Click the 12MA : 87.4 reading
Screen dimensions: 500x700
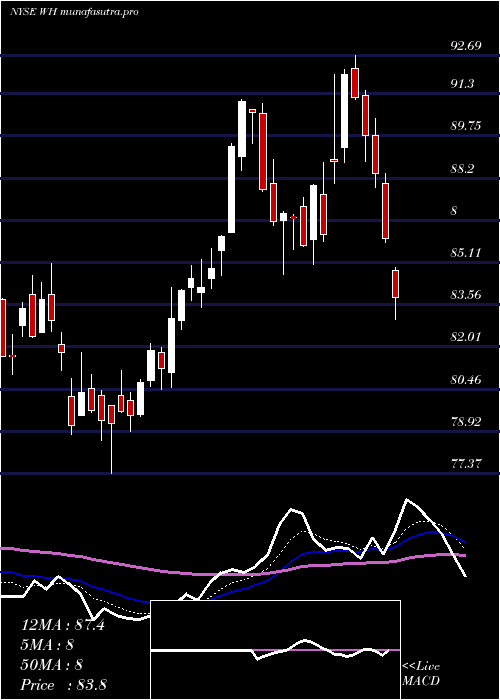[63, 625]
